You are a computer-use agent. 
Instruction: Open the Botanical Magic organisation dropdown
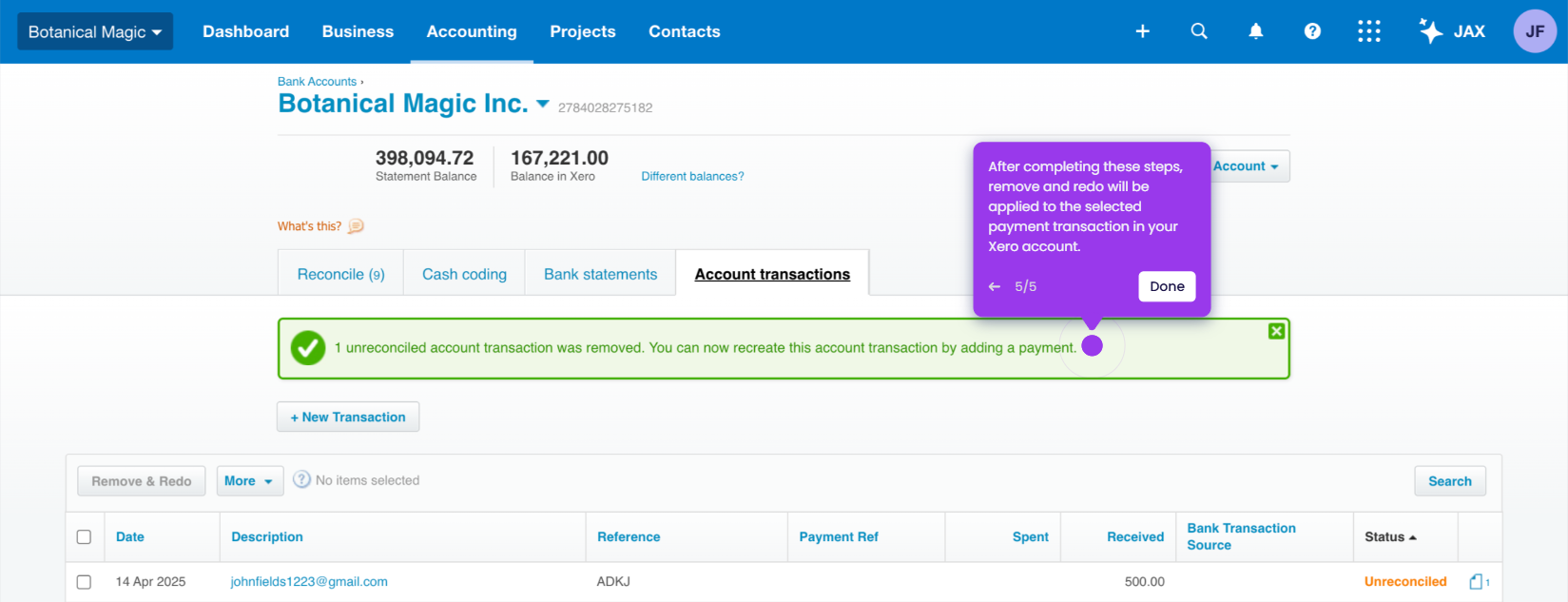[x=95, y=31]
